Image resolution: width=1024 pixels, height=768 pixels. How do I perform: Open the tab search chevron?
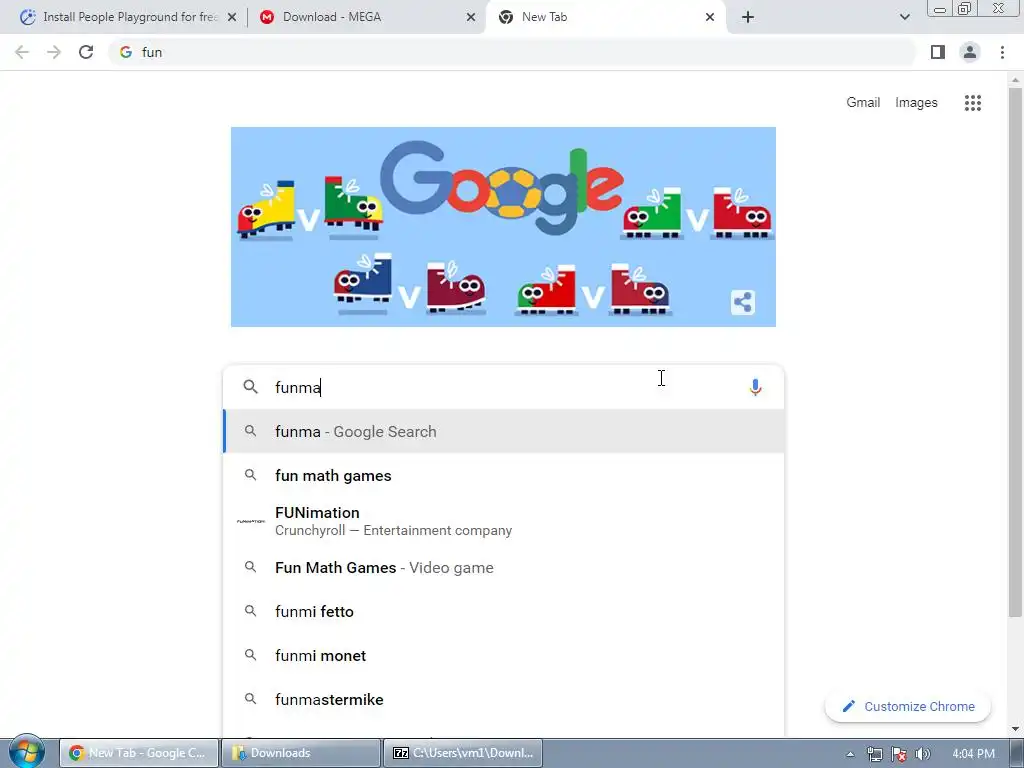(x=904, y=17)
